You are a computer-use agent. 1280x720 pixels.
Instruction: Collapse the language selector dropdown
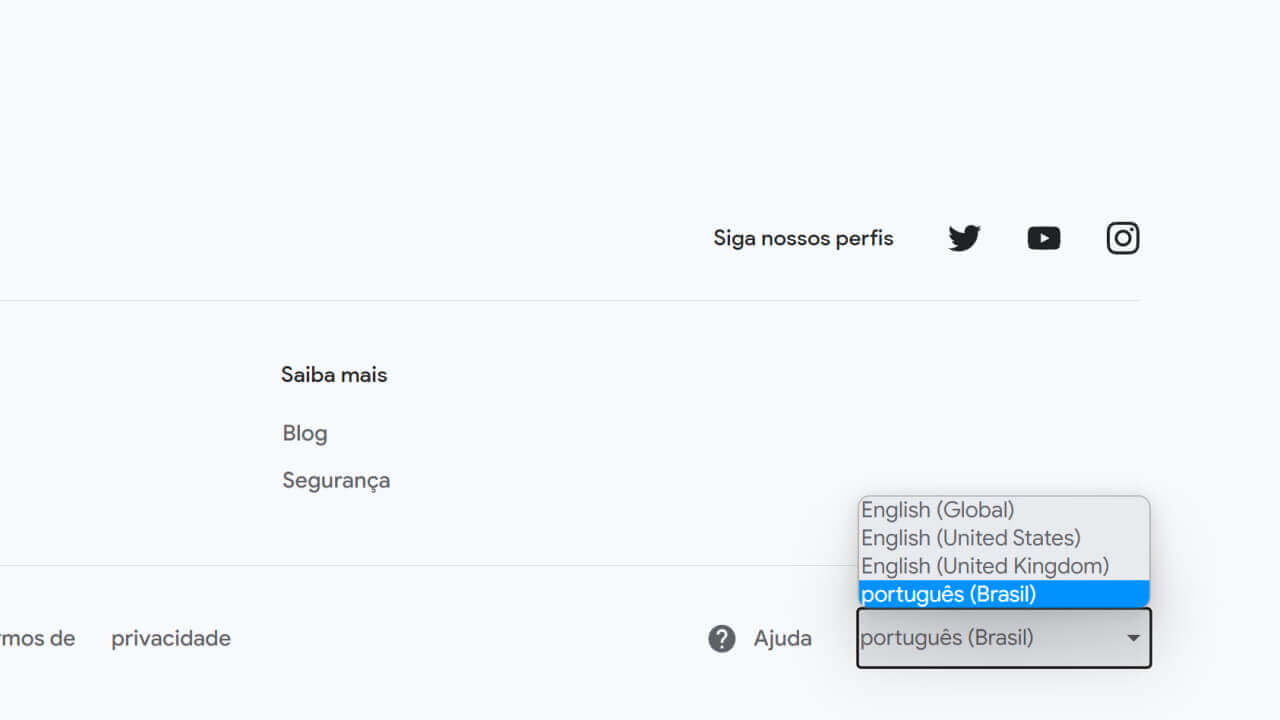point(1003,638)
